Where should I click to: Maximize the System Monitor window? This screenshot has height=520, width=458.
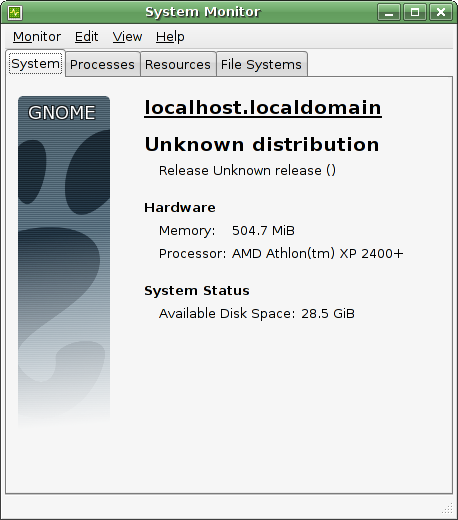click(415, 13)
